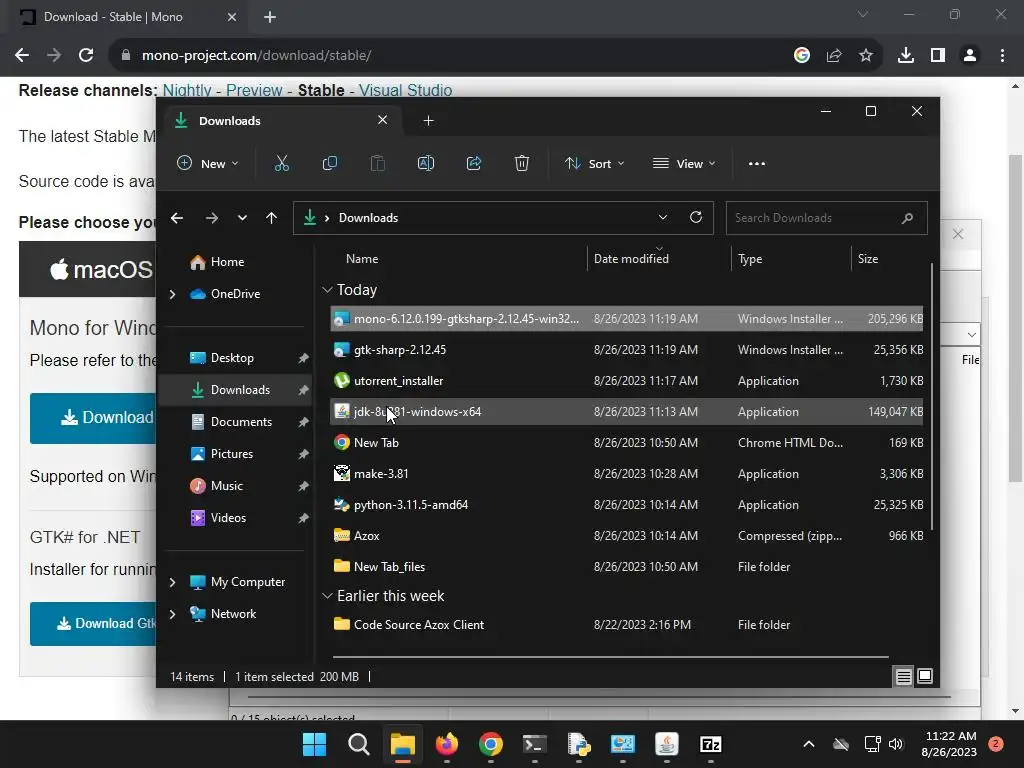Open Firefox from the taskbar
This screenshot has height=768, width=1024.
tap(447, 744)
